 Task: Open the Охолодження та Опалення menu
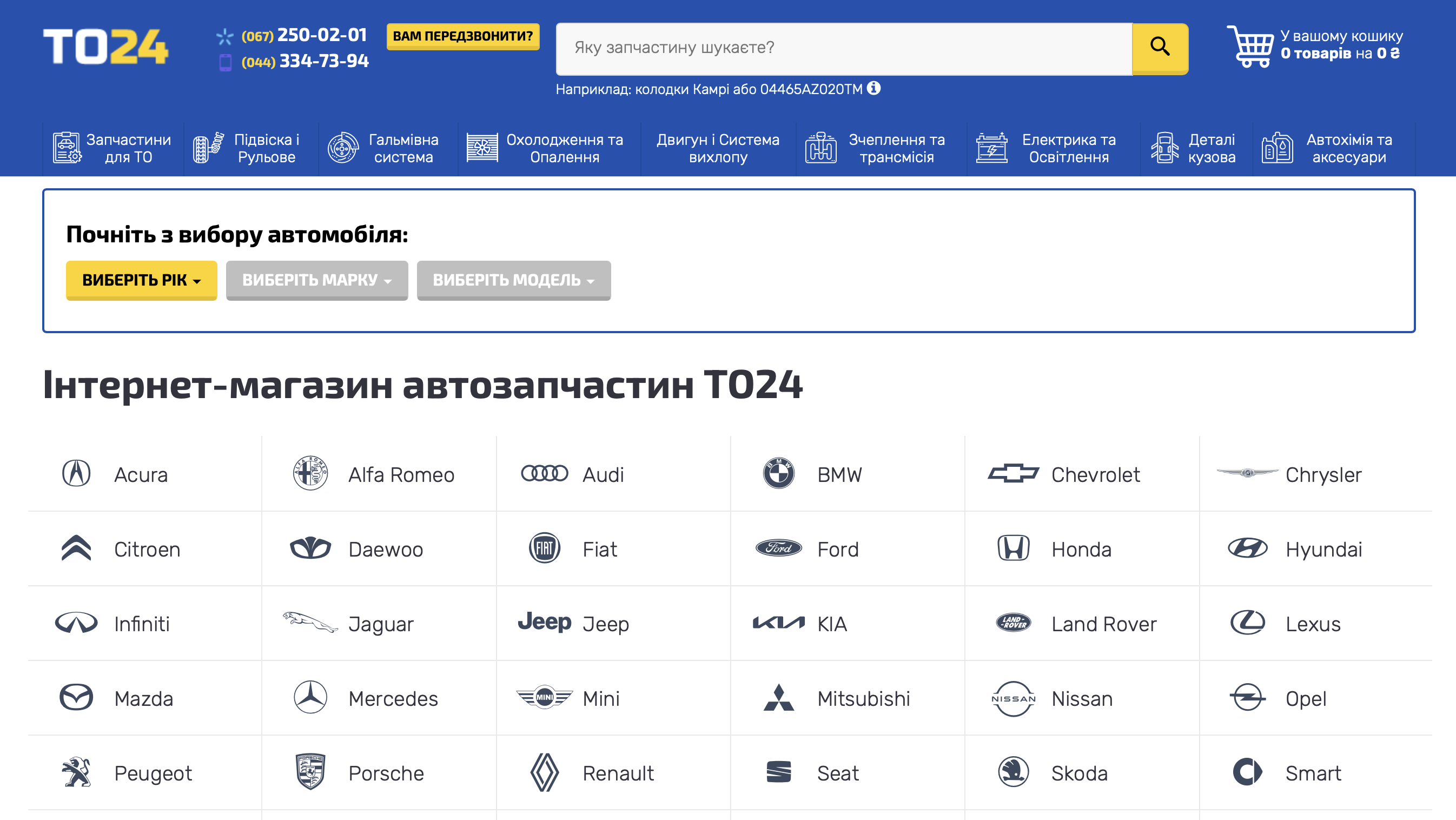pyautogui.click(x=548, y=148)
